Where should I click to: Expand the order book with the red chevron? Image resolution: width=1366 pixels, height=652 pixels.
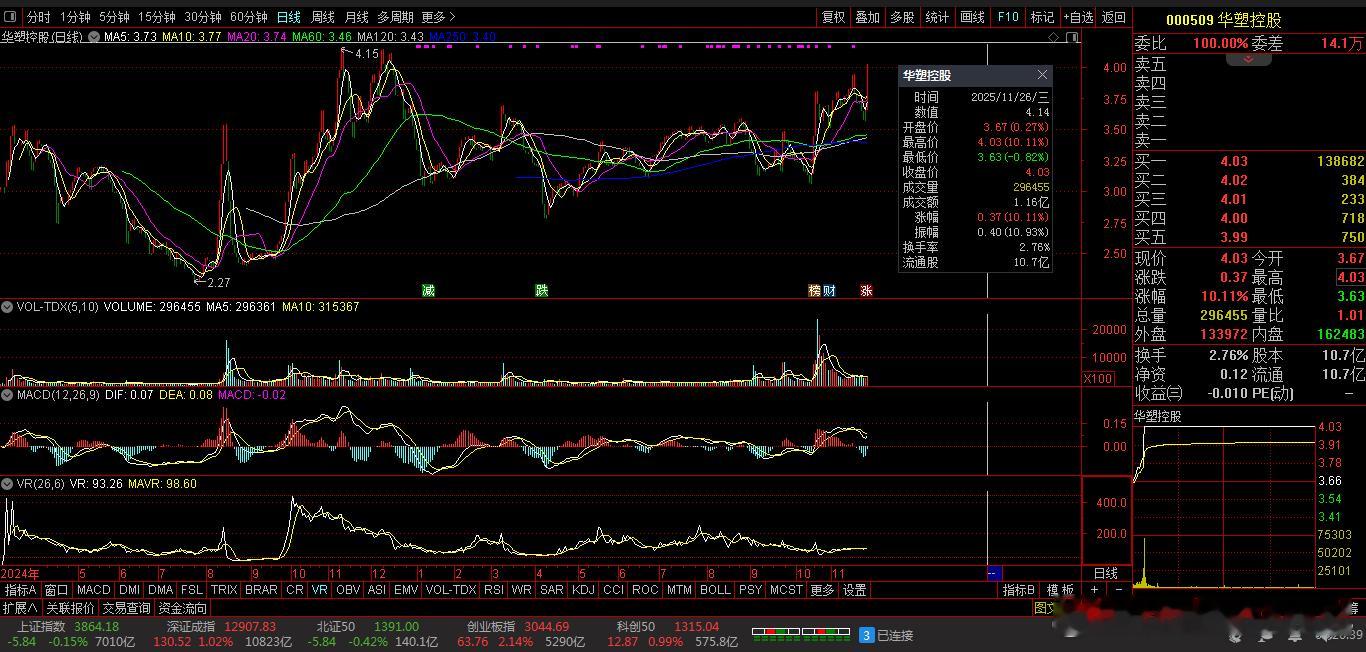point(1248,60)
